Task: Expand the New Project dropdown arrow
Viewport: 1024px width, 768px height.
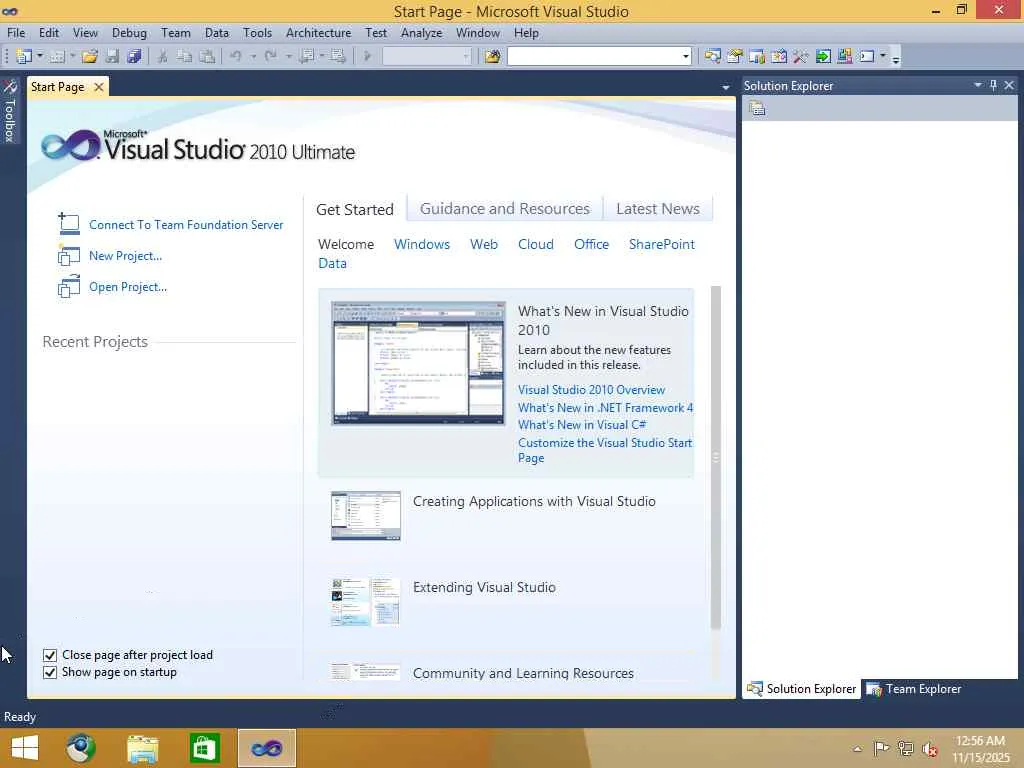Action: click(x=40, y=56)
